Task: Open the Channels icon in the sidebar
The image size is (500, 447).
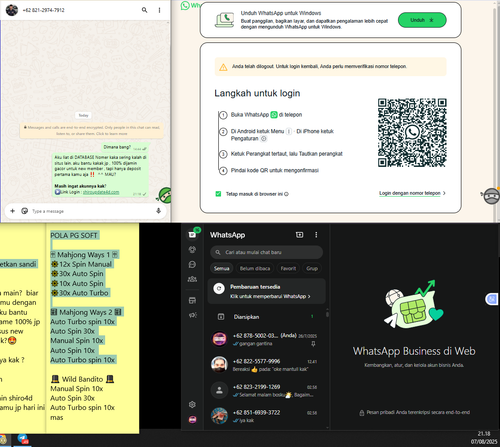Action: 192,264
